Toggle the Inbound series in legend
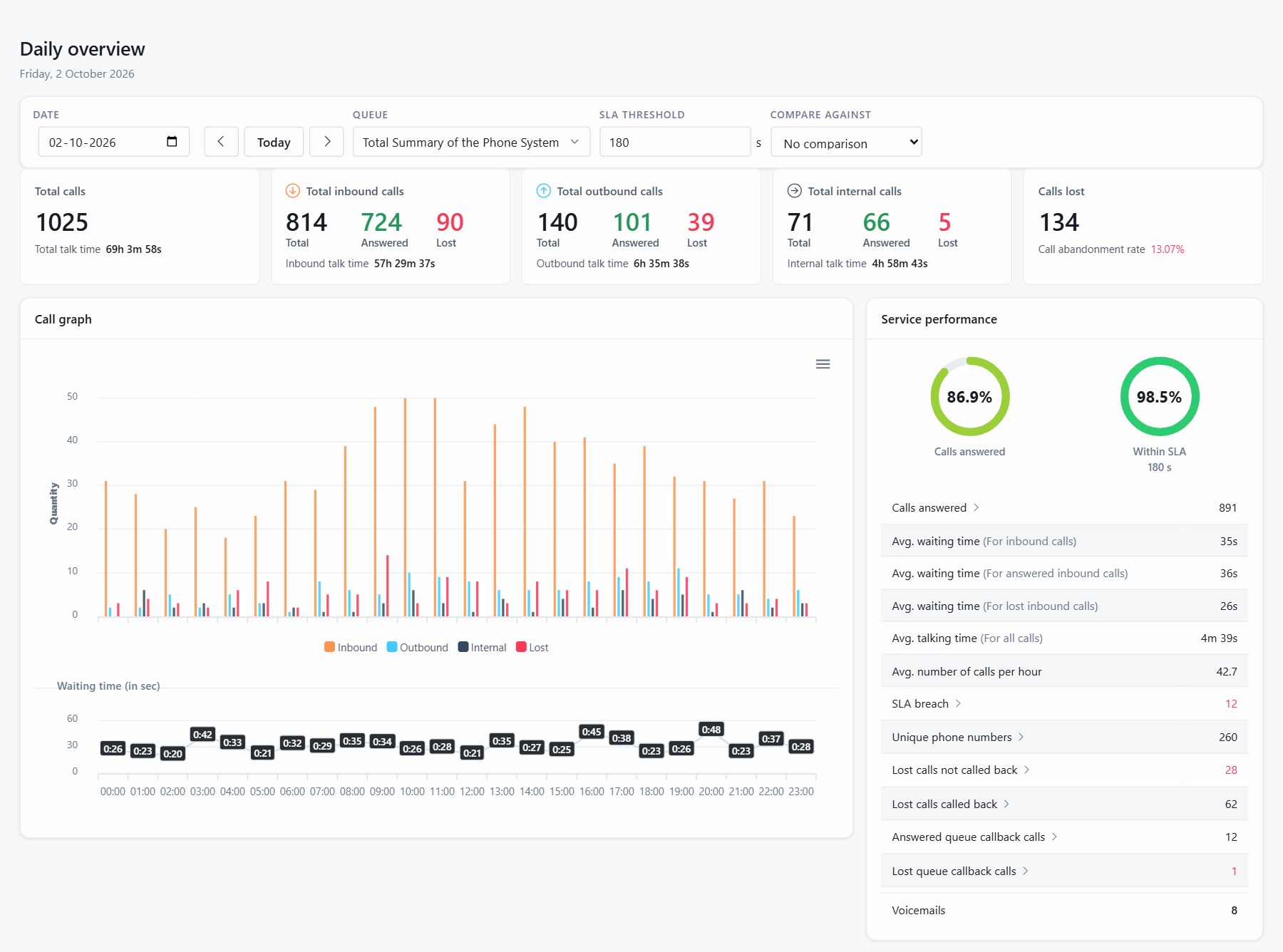This screenshot has height=952, width=1283. click(x=351, y=647)
